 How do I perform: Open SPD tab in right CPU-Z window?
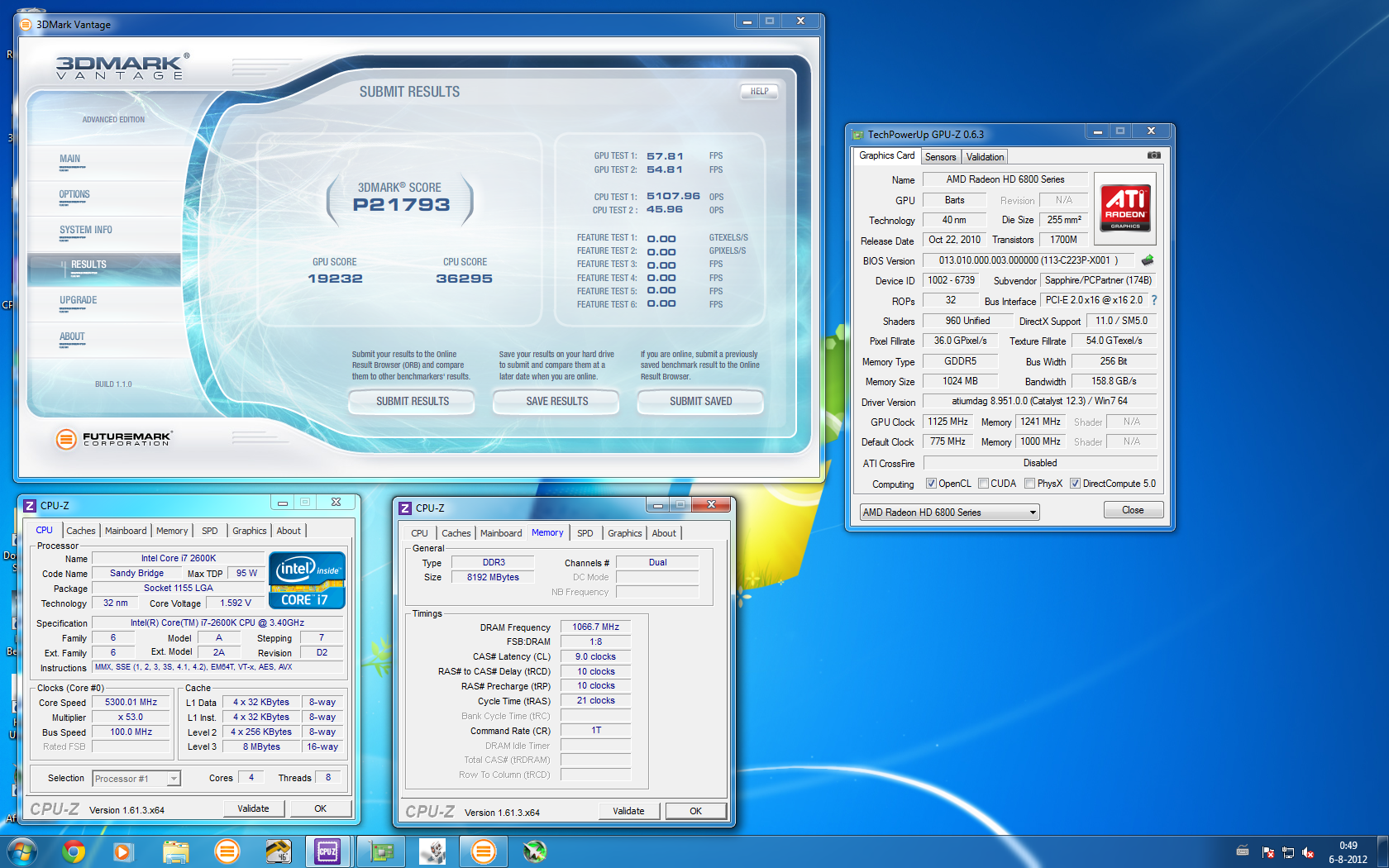[x=585, y=533]
